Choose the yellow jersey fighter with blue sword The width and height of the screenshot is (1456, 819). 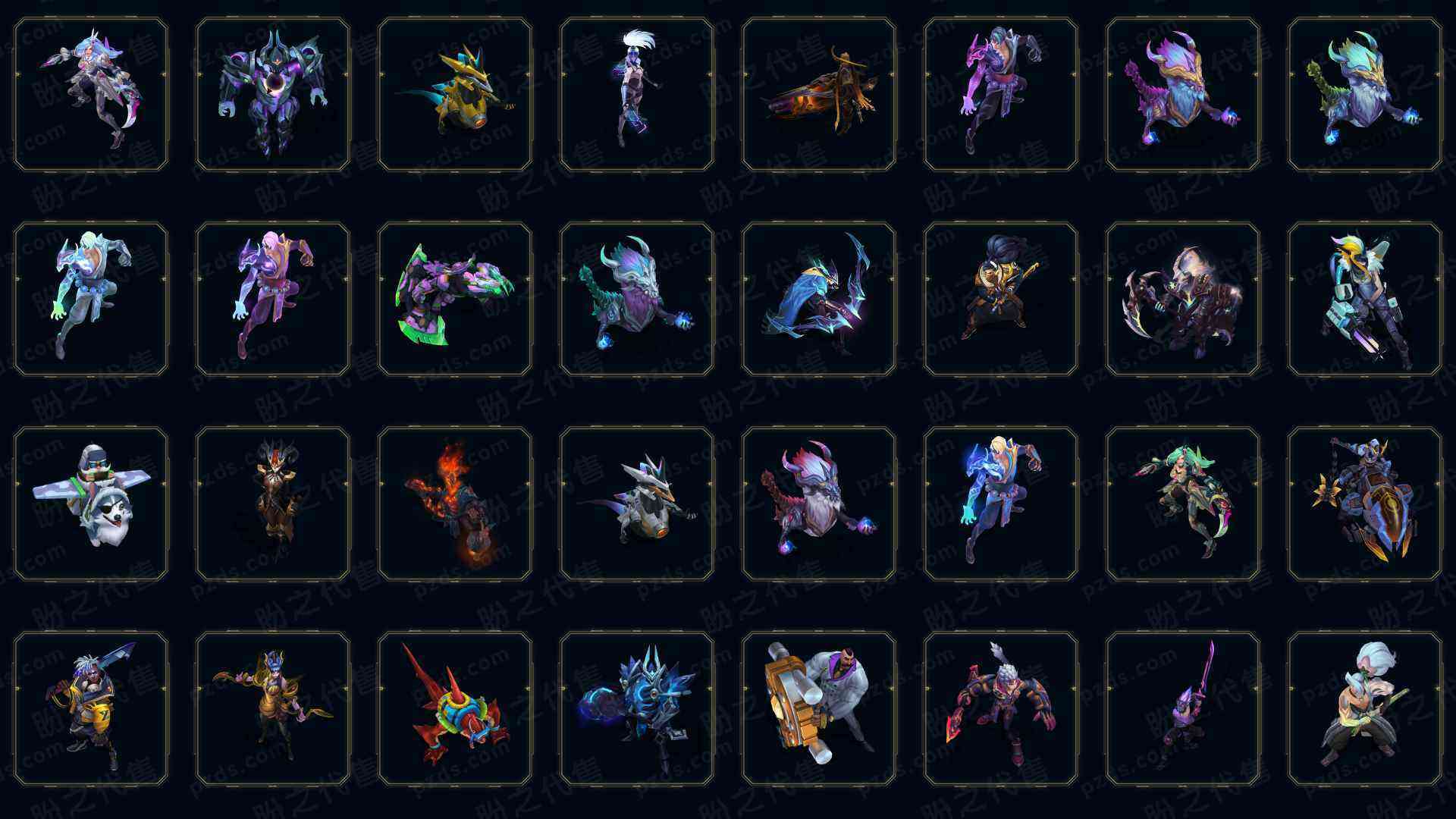91,708
